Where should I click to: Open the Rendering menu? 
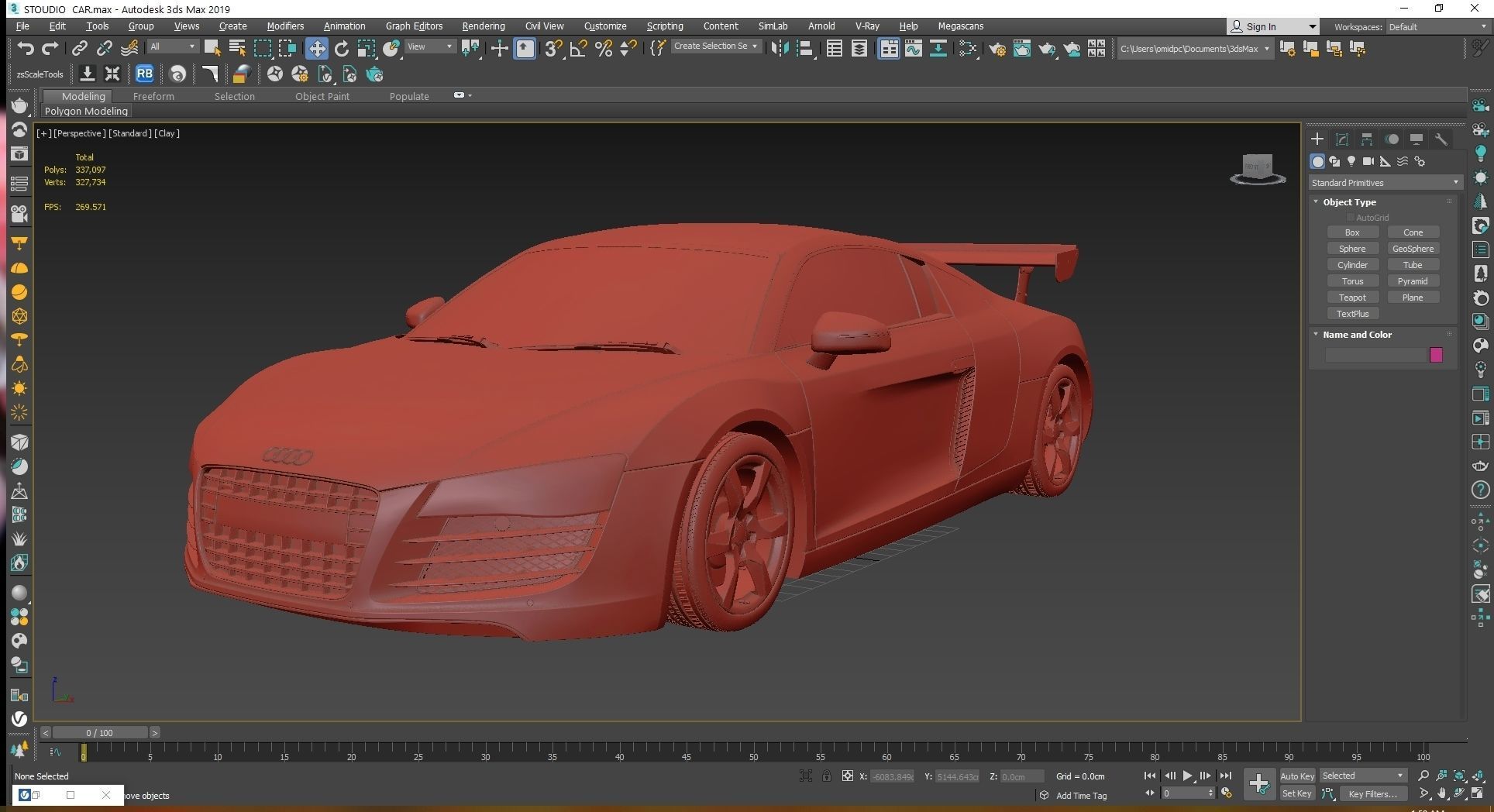coord(484,26)
